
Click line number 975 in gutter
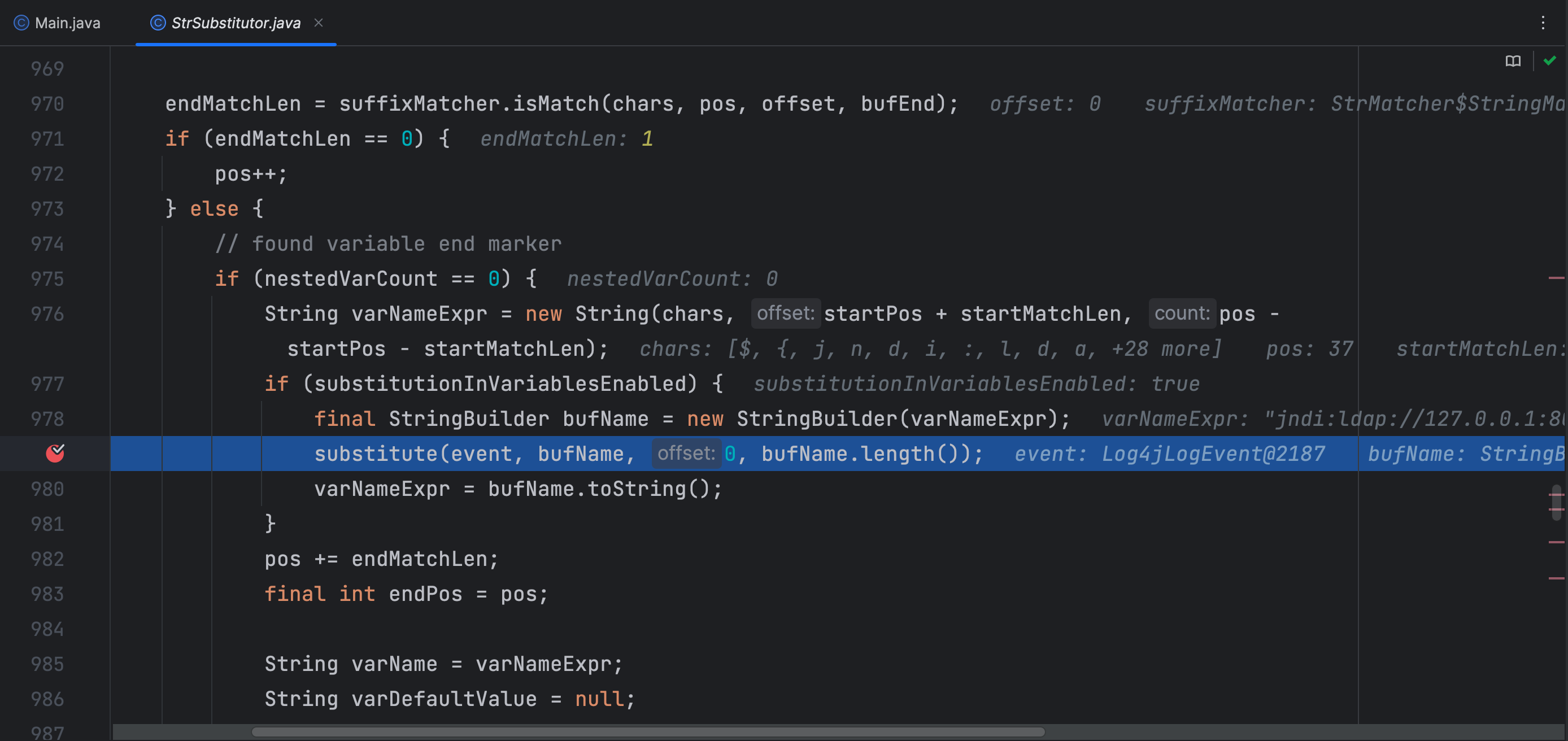[47, 278]
